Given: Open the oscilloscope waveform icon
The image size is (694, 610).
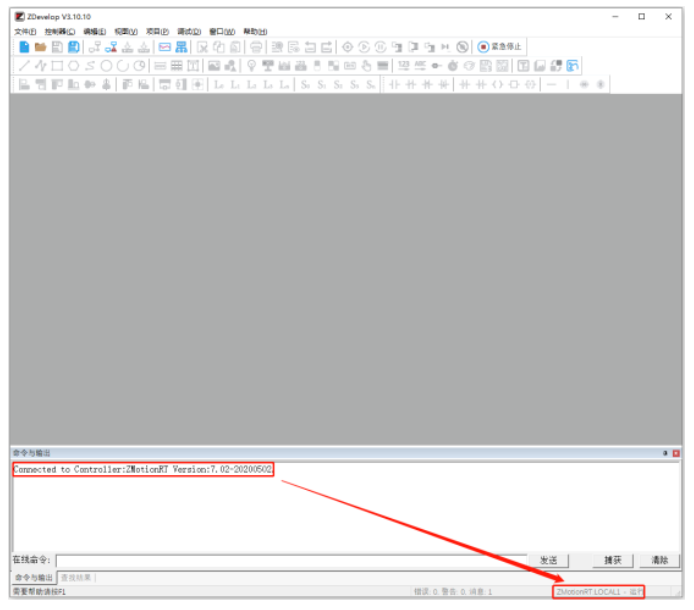Looking at the screenshot, I should [165, 46].
